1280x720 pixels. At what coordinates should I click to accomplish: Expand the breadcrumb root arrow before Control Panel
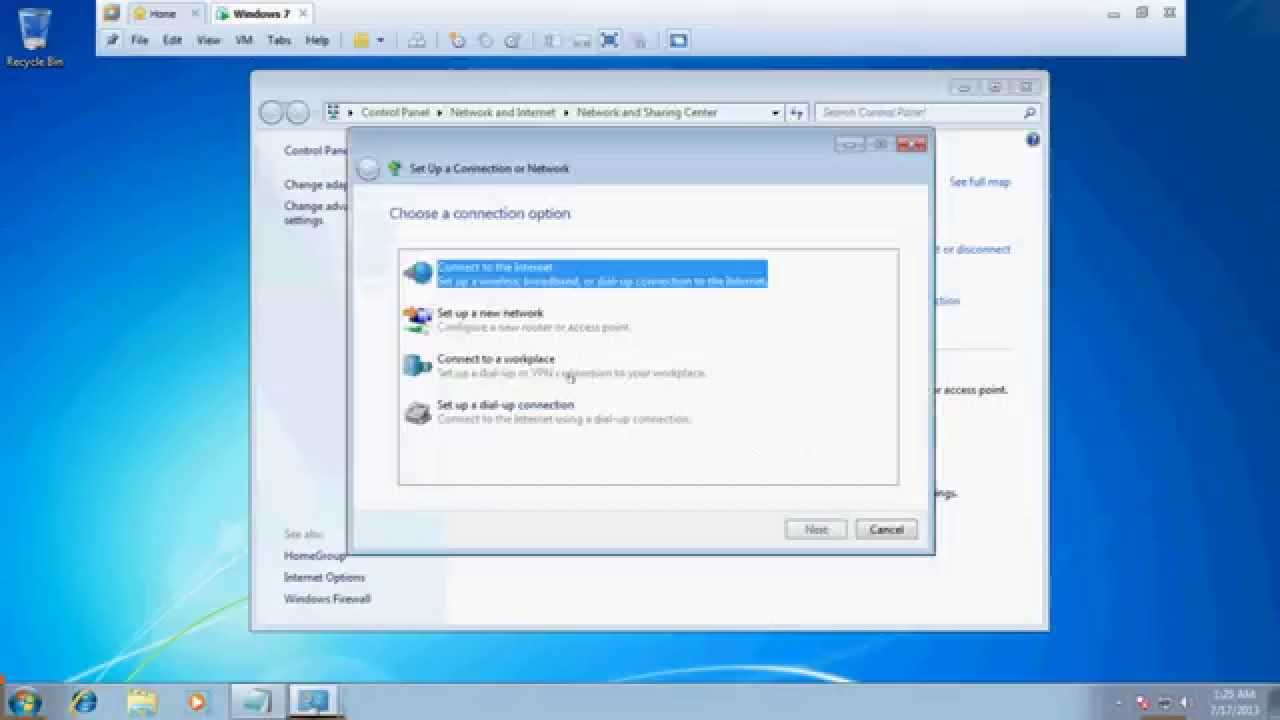pyautogui.click(x=351, y=113)
